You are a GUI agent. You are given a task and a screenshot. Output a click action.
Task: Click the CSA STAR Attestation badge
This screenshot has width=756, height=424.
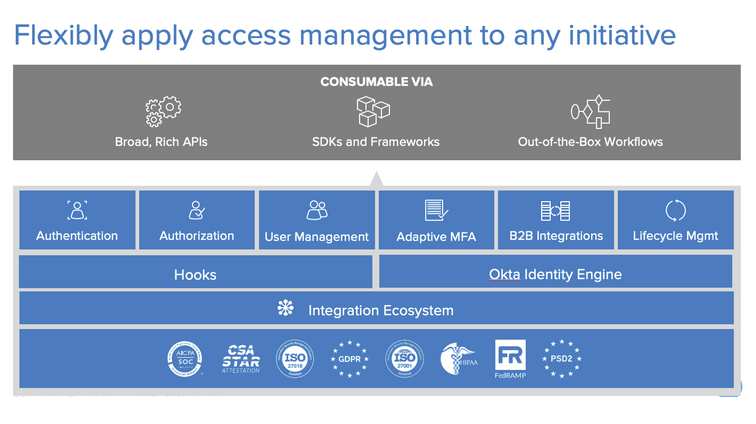(241, 358)
